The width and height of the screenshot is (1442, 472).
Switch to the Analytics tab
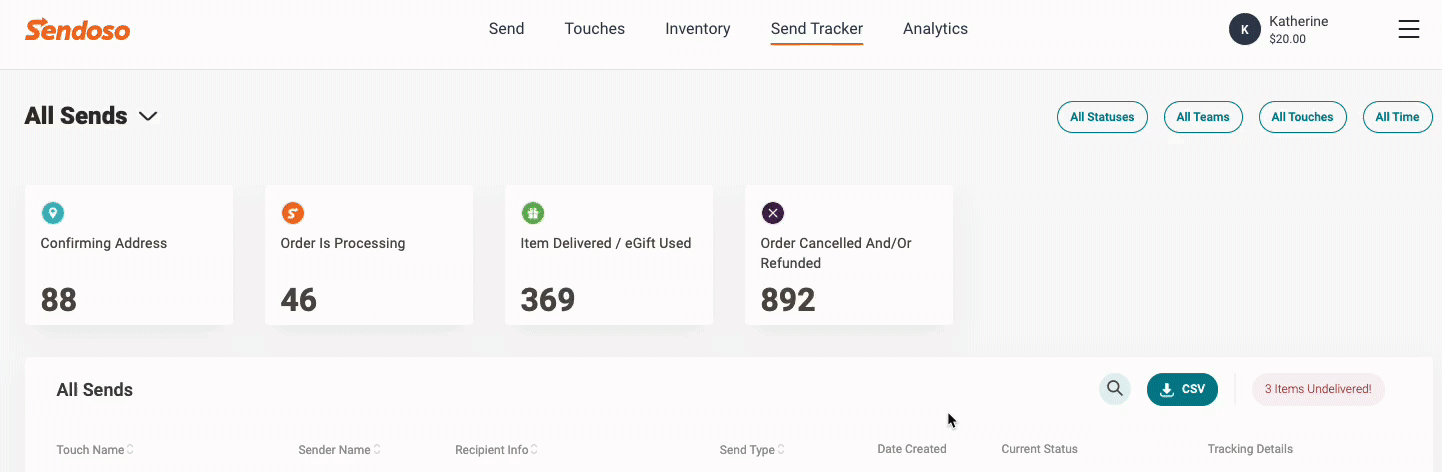coord(935,29)
